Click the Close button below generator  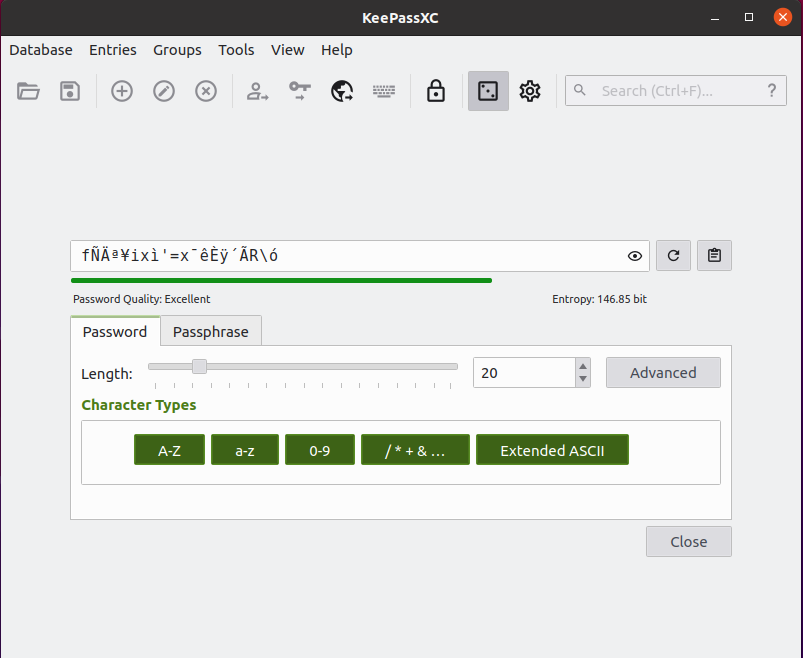(x=689, y=541)
